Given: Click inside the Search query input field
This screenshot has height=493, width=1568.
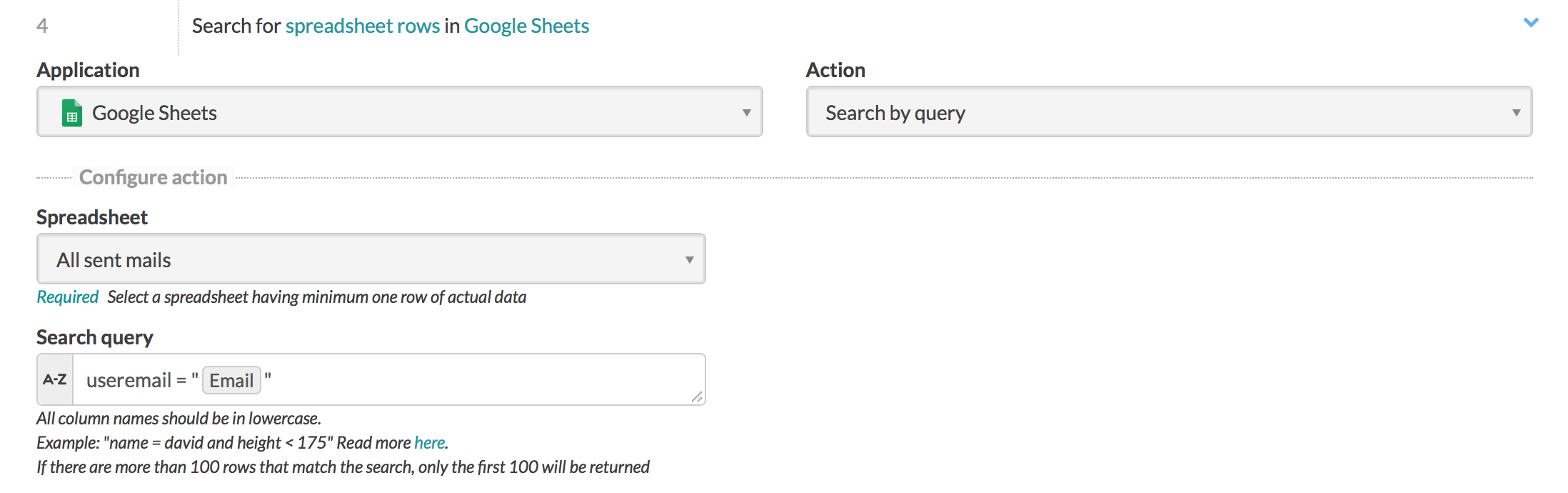Looking at the screenshot, I should point(389,379).
